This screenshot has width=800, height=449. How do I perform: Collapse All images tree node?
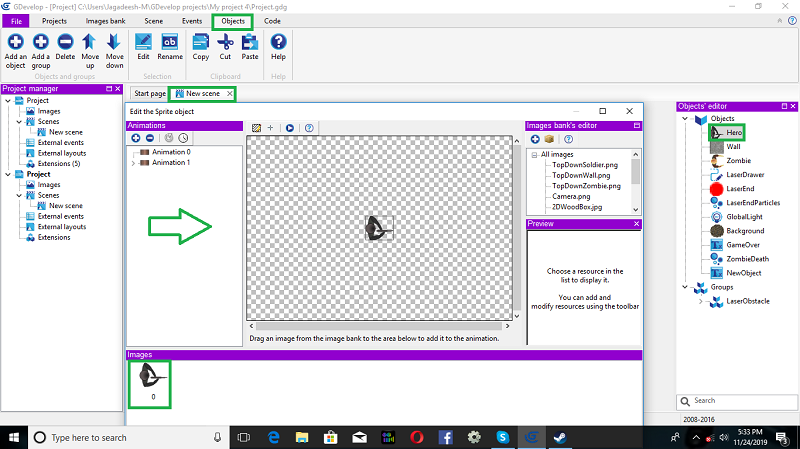point(534,155)
